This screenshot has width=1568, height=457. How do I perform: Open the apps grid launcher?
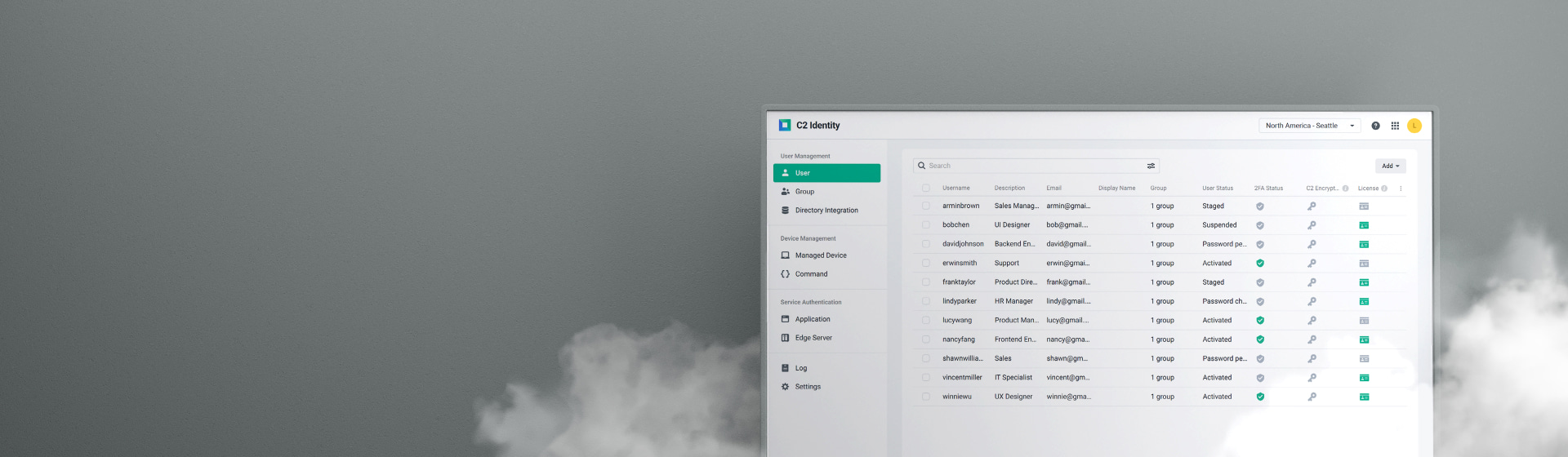tap(1395, 126)
